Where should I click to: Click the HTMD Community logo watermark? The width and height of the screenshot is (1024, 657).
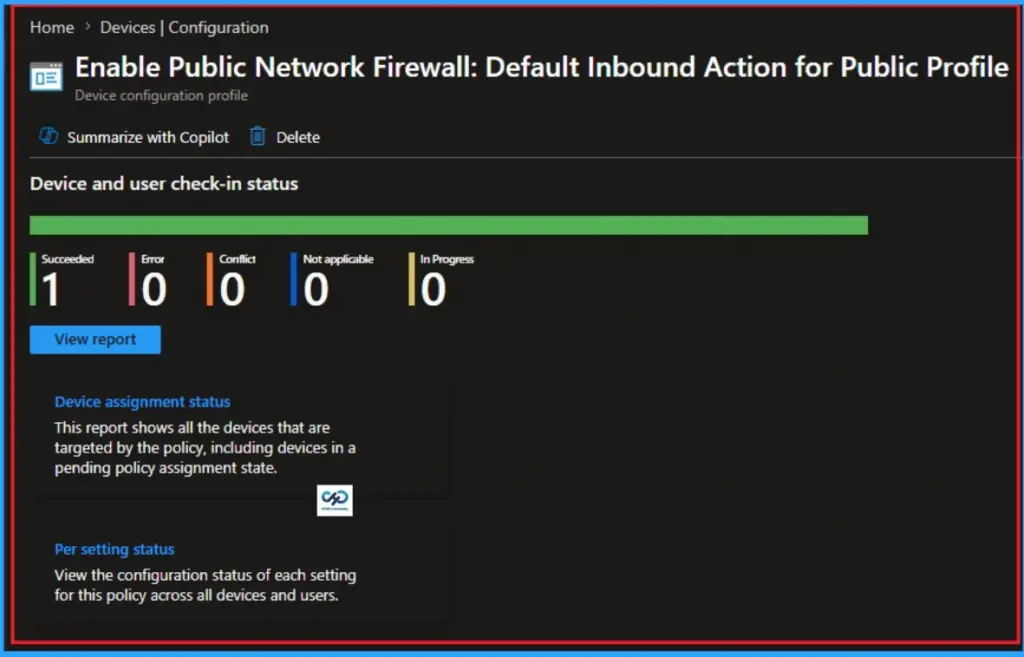335,500
